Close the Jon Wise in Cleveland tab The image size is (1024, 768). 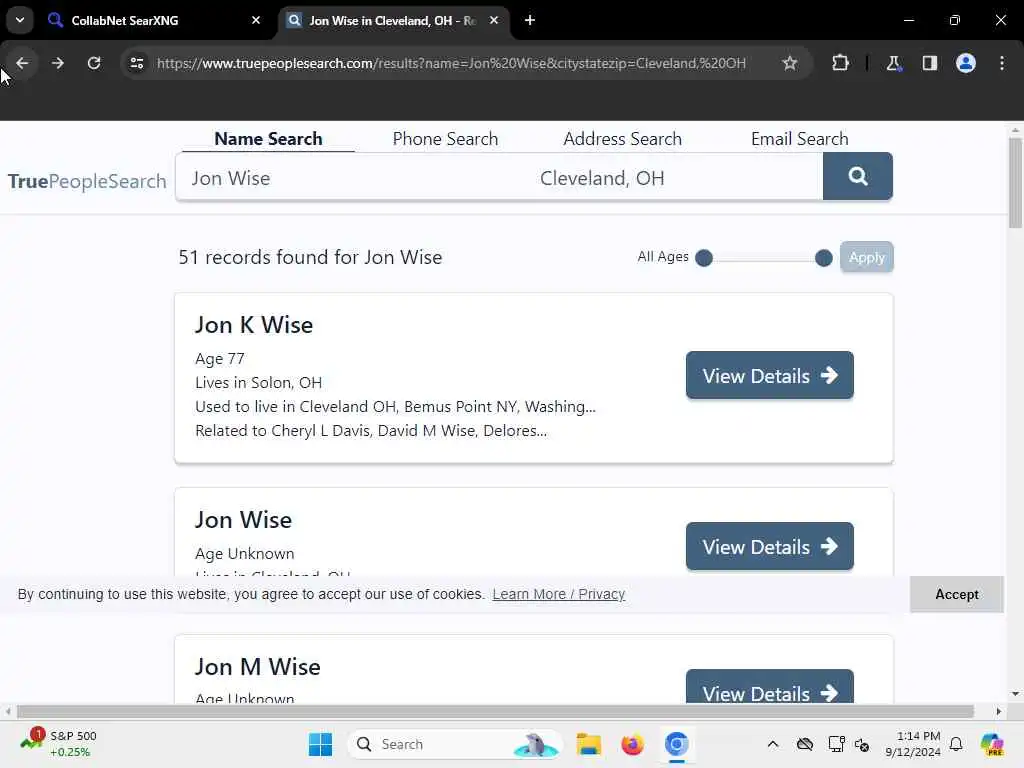(494, 20)
